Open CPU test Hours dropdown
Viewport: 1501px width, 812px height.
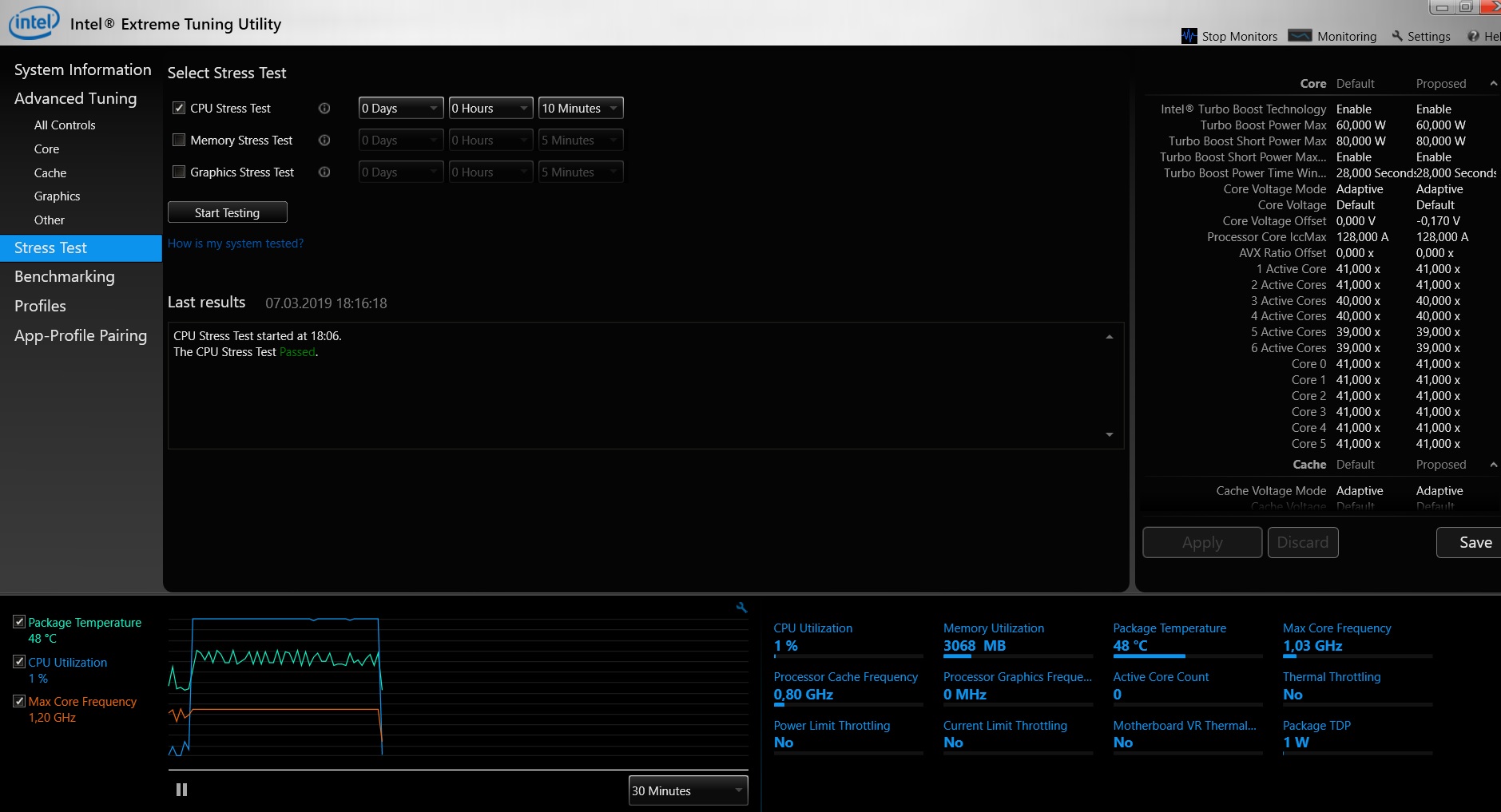click(x=490, y=108)
